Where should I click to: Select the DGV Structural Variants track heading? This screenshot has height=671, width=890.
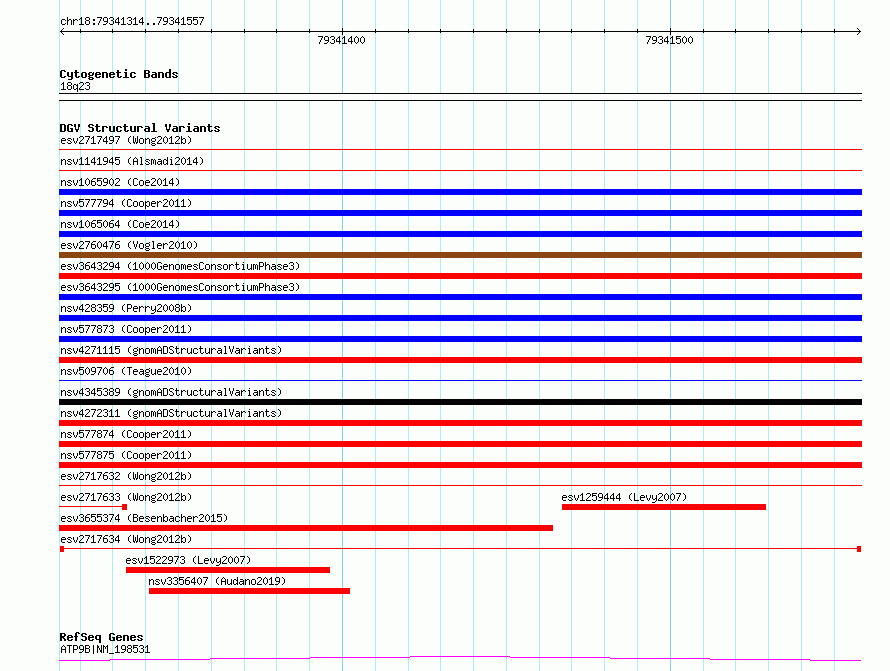coord(140,128)
